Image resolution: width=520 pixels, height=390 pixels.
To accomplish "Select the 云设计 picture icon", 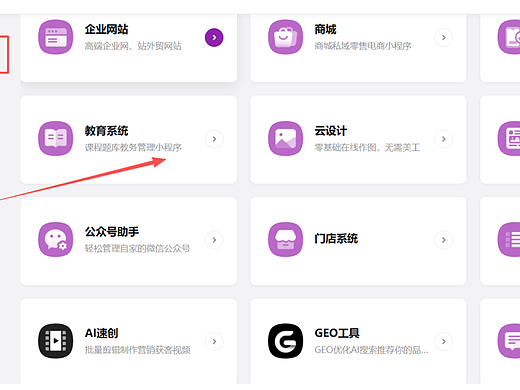I will (x=285, y=138).
